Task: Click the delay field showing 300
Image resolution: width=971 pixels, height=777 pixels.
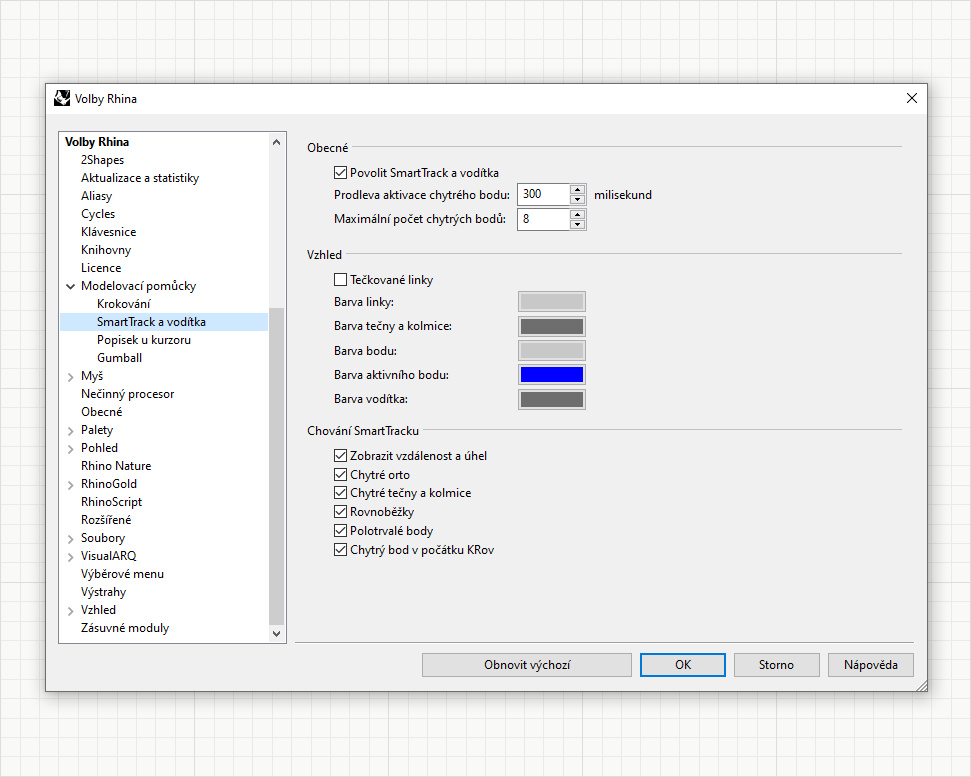Action: click(544, 194)
